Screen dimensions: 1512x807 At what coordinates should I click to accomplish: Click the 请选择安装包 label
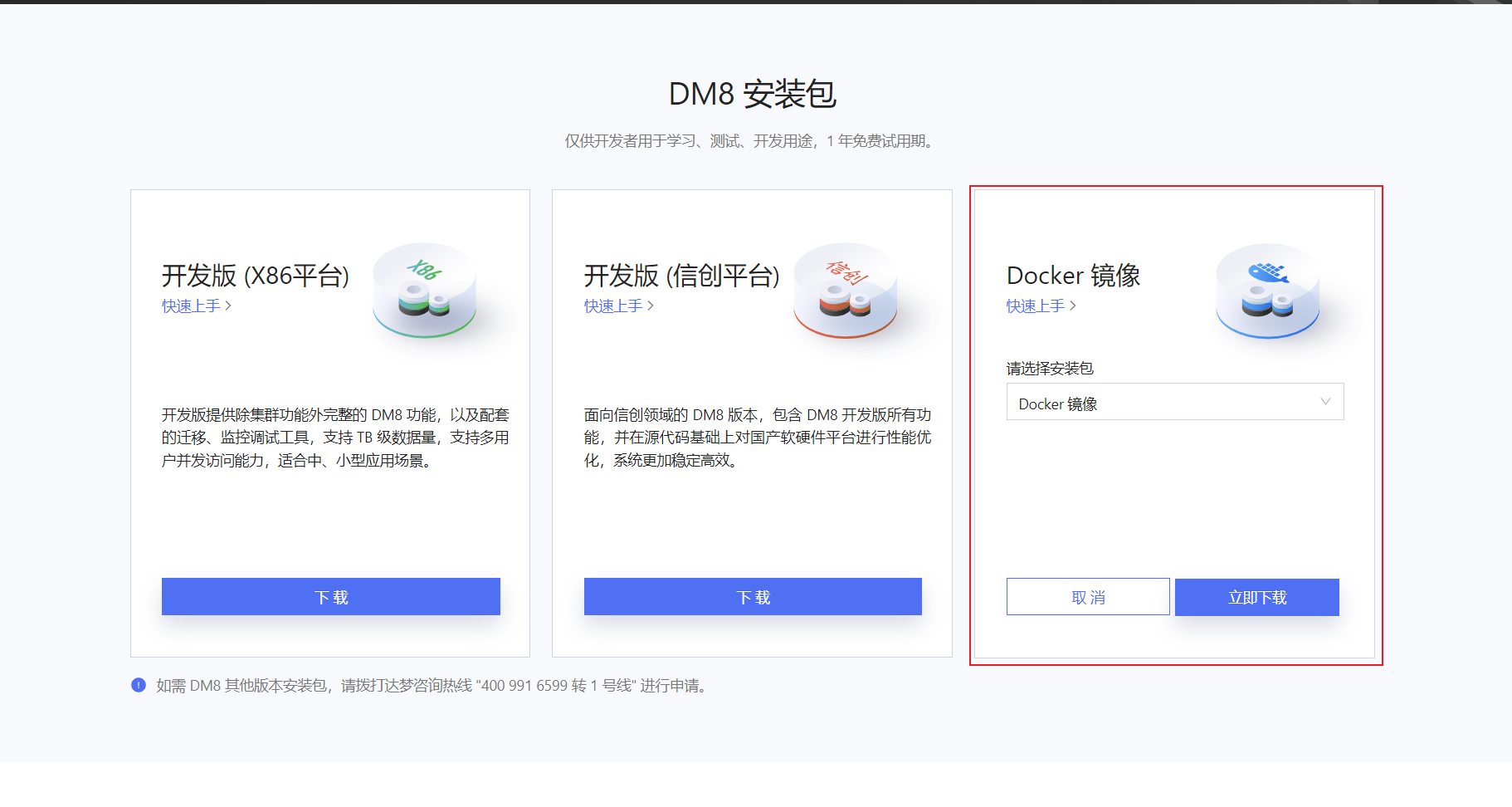point(1051,369)
